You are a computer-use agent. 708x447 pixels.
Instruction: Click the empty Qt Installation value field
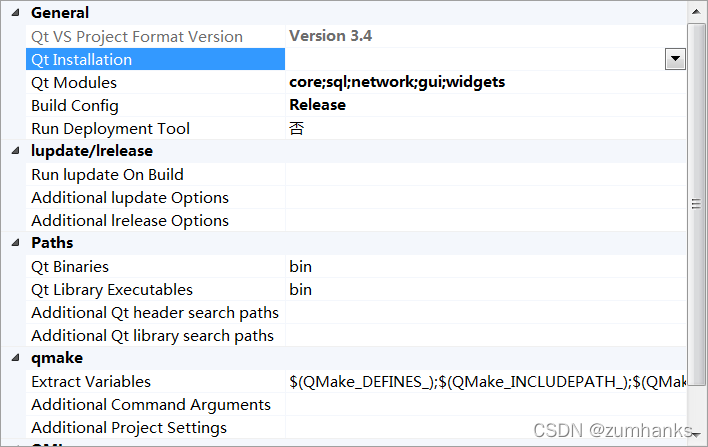point(475,59)
